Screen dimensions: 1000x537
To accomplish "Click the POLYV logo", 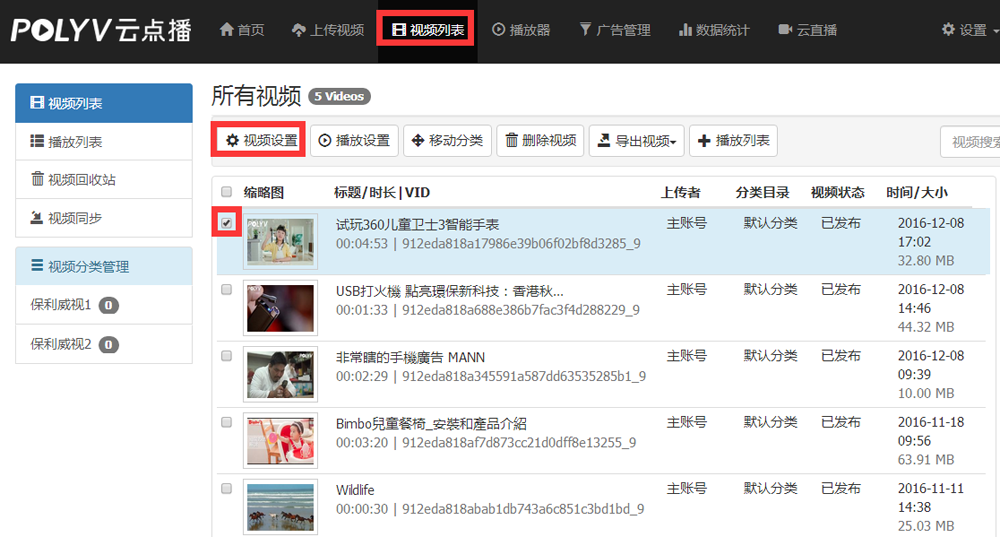I will [x=101, y=30].
